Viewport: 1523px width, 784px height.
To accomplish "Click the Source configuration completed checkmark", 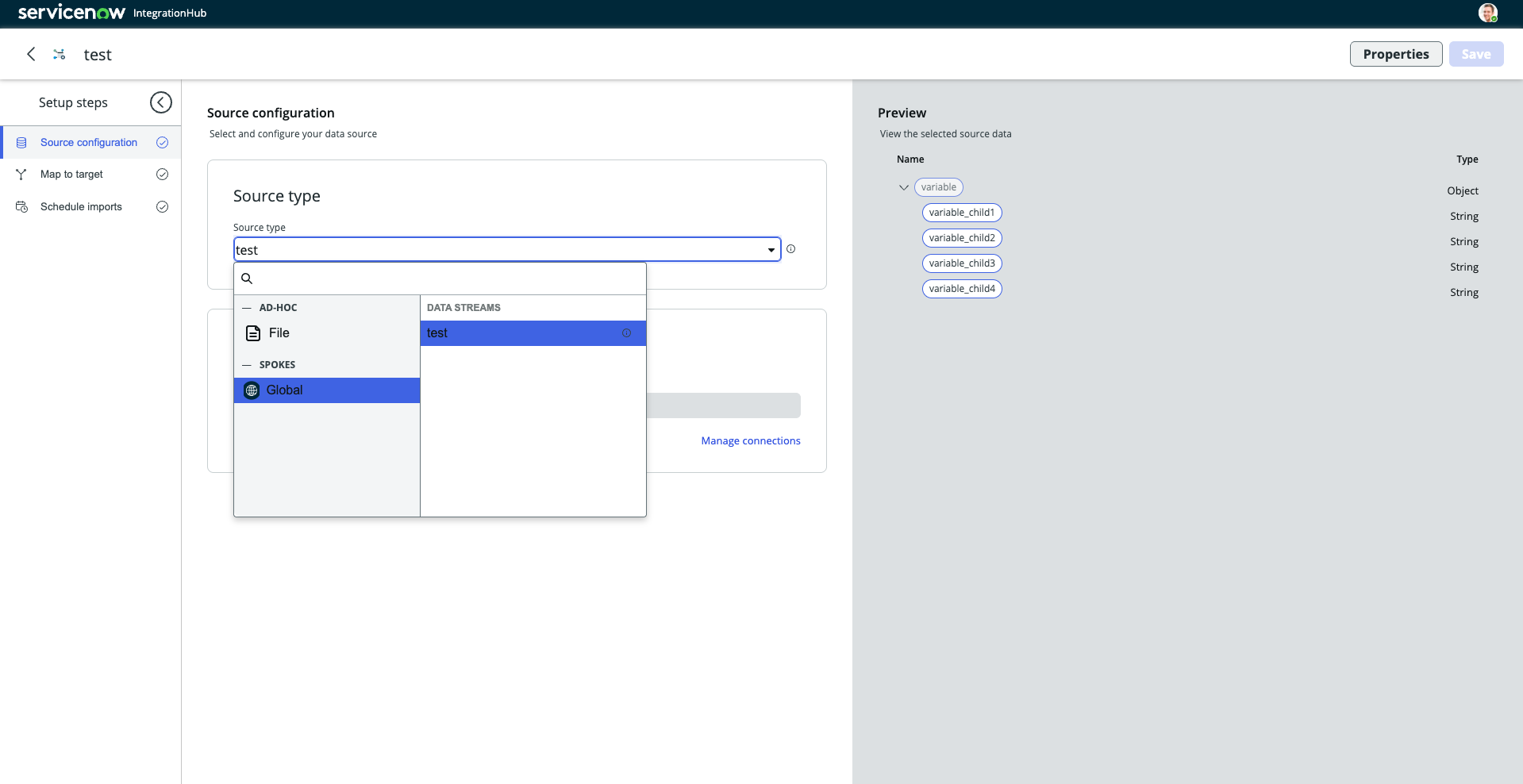I will coord(162,143).
